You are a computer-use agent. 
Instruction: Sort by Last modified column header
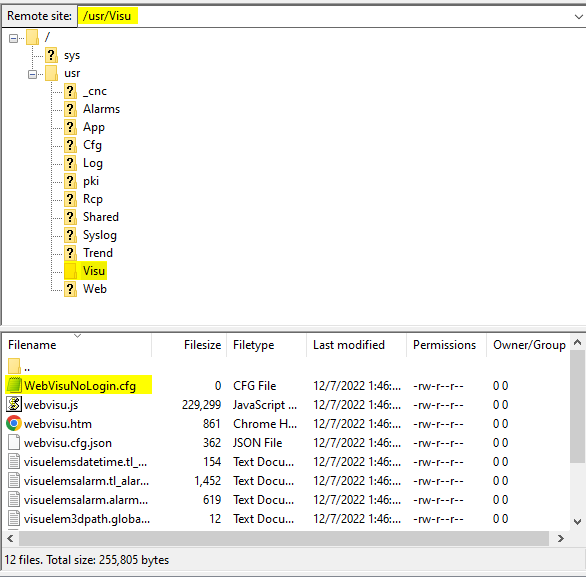click(x=356, y=345)
